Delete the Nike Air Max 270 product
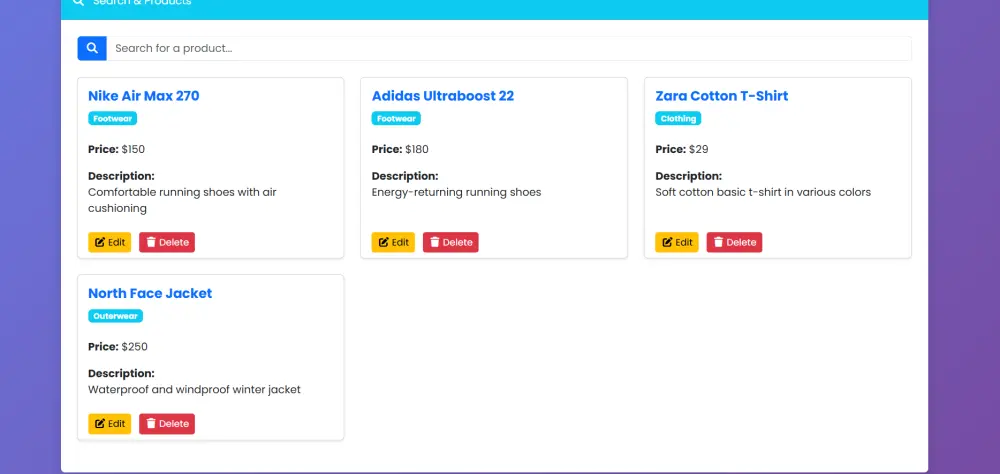The height and width of the screenshot is (474, 1000). pyautogui.click(x=167, y=242)
